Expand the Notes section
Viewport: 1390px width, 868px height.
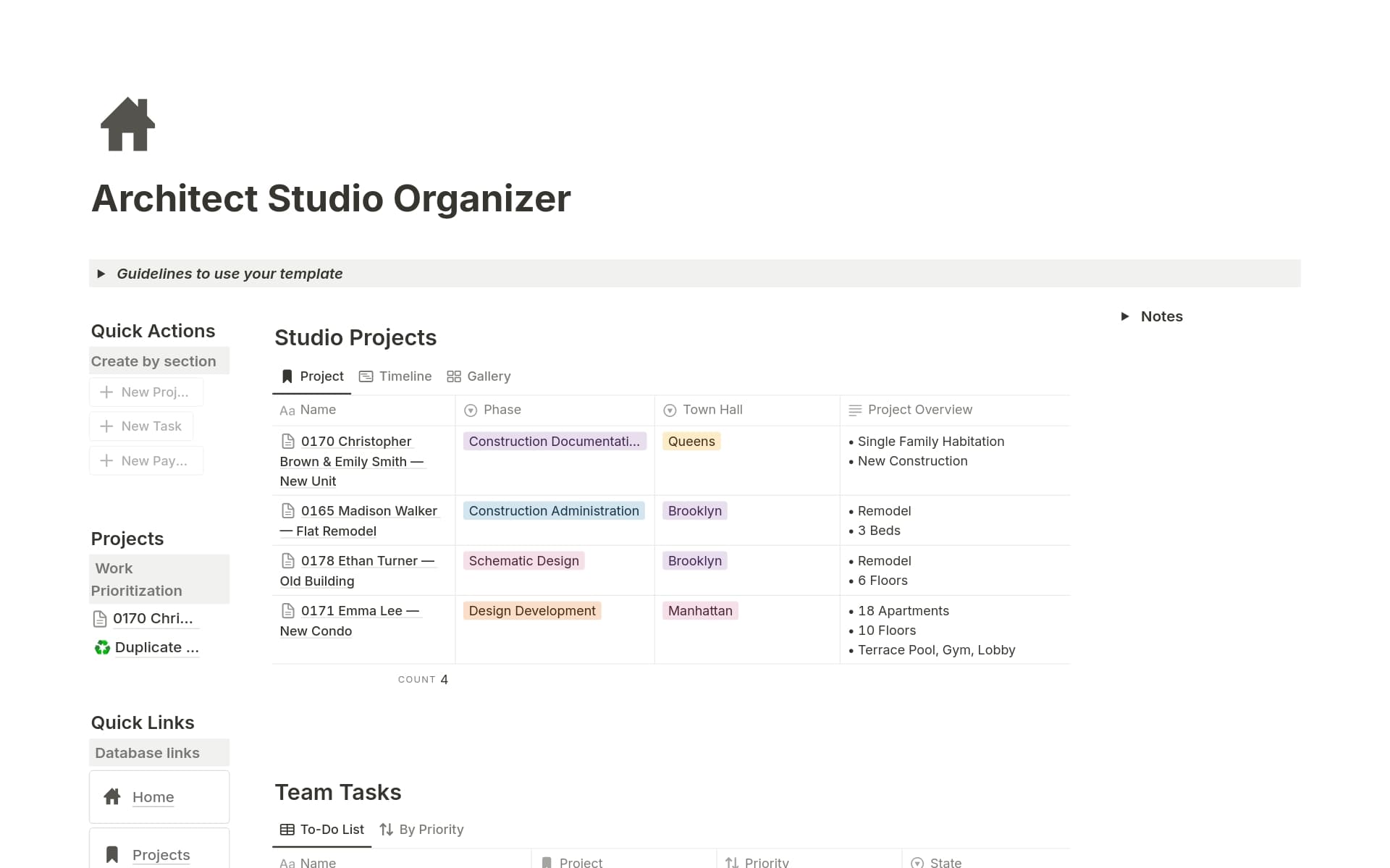1126,316
